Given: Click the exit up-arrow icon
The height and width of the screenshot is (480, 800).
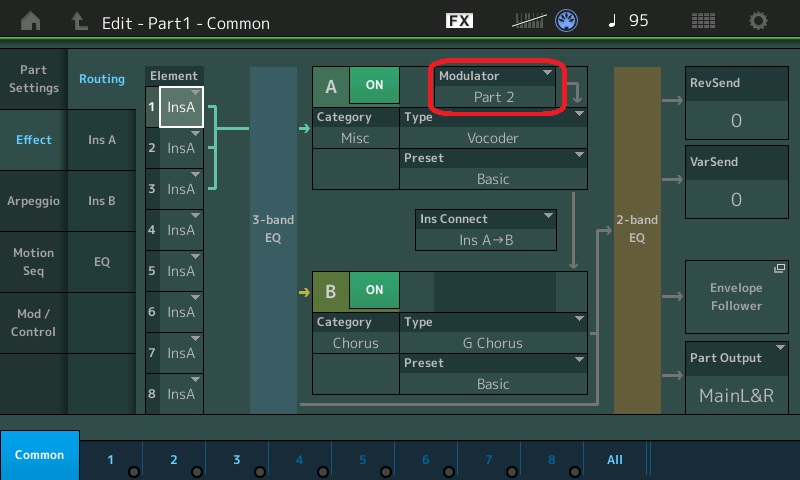Looking at the screenshot, I should [x=80, y=21].
